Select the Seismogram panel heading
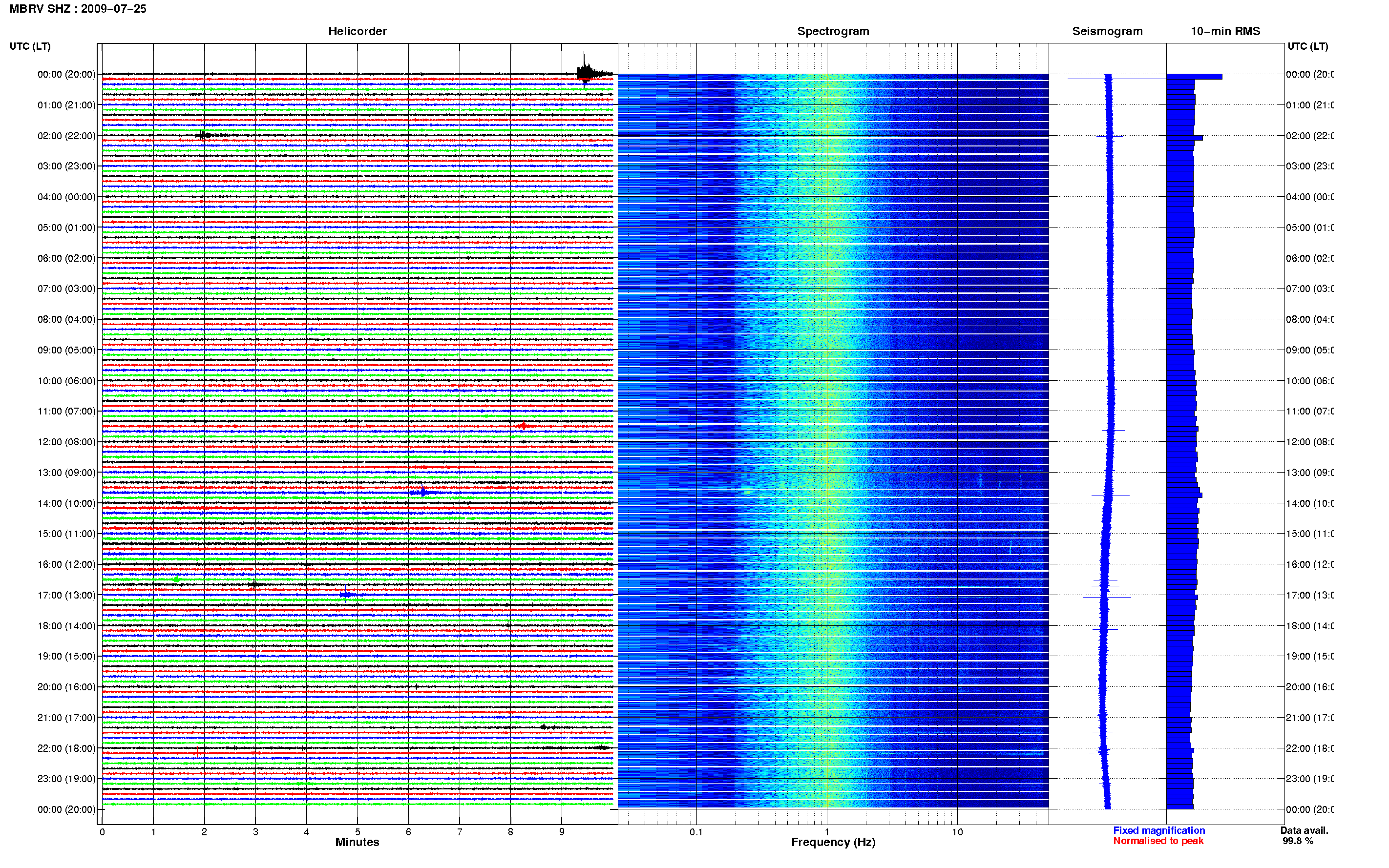This screenshot has width=1389, height=868. 1107,31
